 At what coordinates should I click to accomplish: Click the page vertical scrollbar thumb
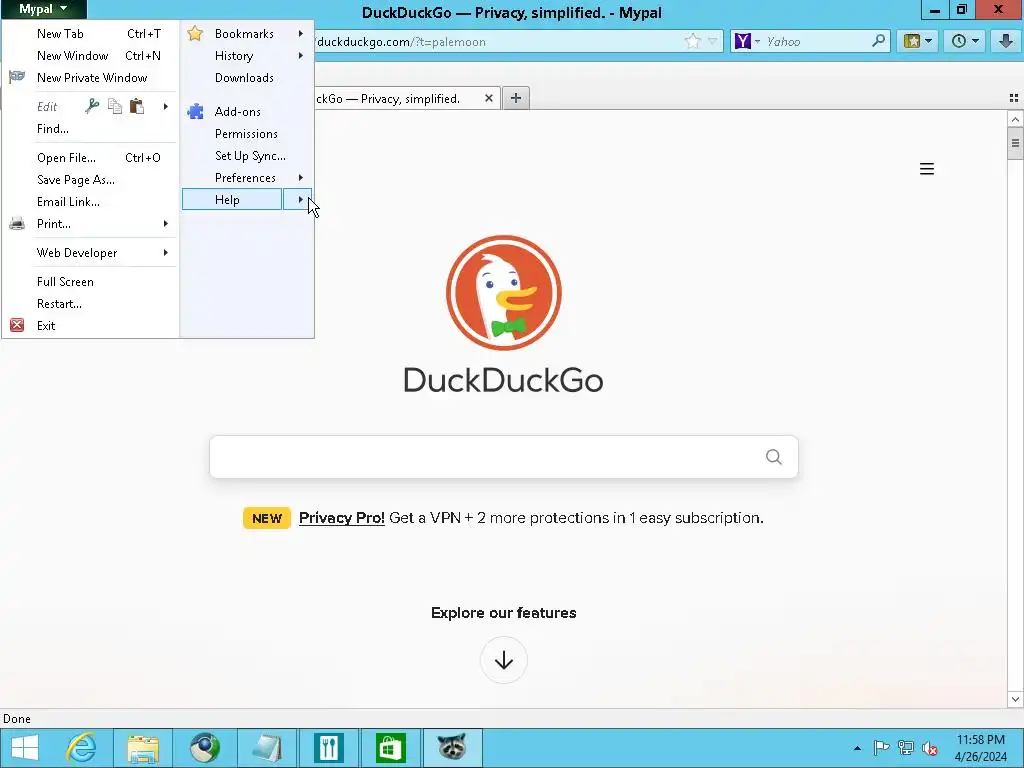click(1015, 144)
